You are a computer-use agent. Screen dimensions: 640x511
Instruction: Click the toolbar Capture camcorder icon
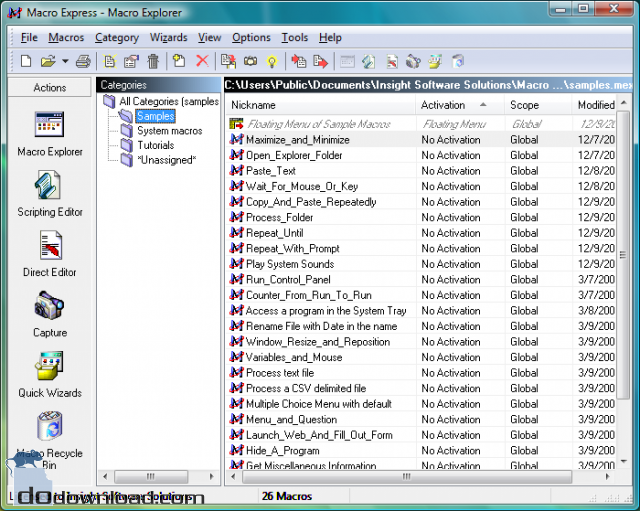point(413,61)
